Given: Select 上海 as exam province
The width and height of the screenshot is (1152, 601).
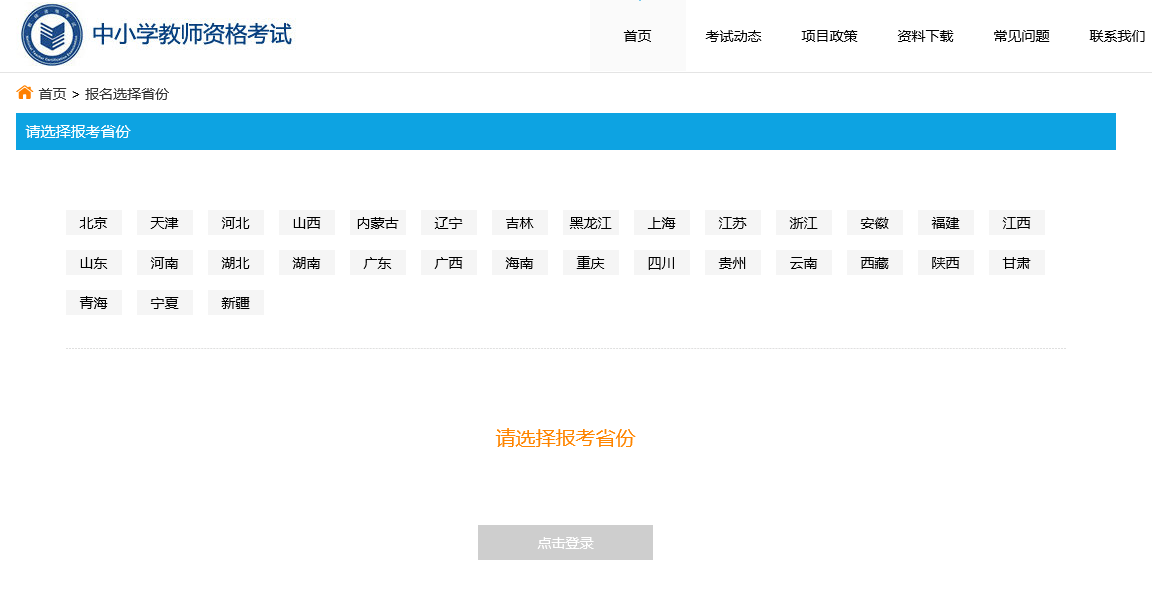Looking at the screenshot, I should 661,223.
